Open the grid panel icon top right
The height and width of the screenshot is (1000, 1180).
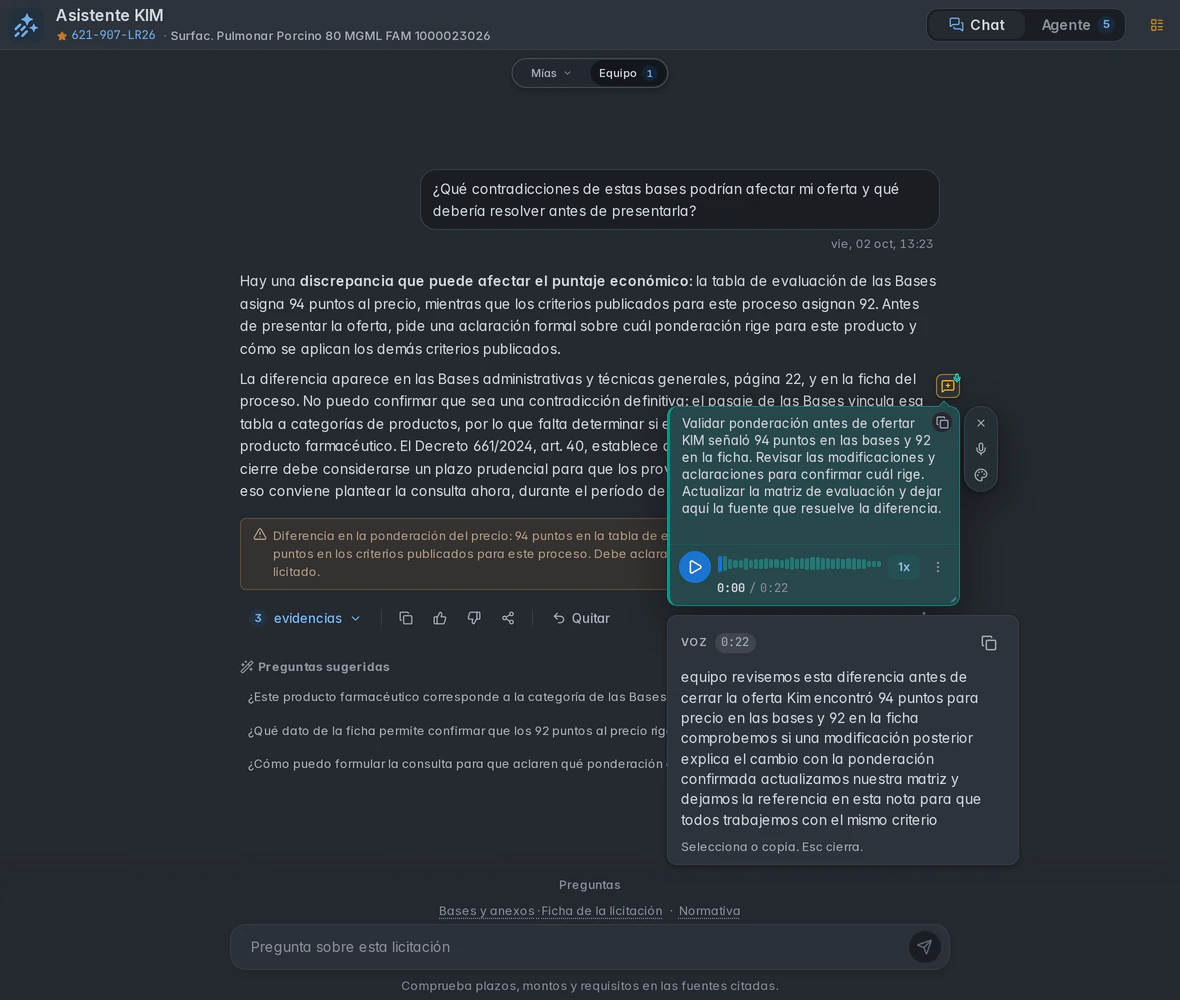[1157, 25]
